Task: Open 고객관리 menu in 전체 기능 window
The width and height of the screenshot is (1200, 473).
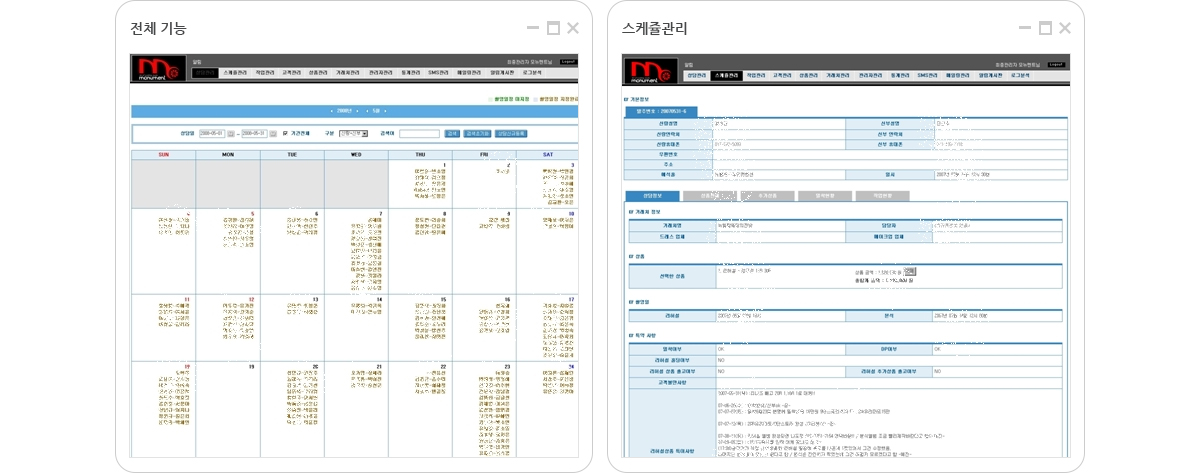Action: pyautogui.click(x=291, y=73)
